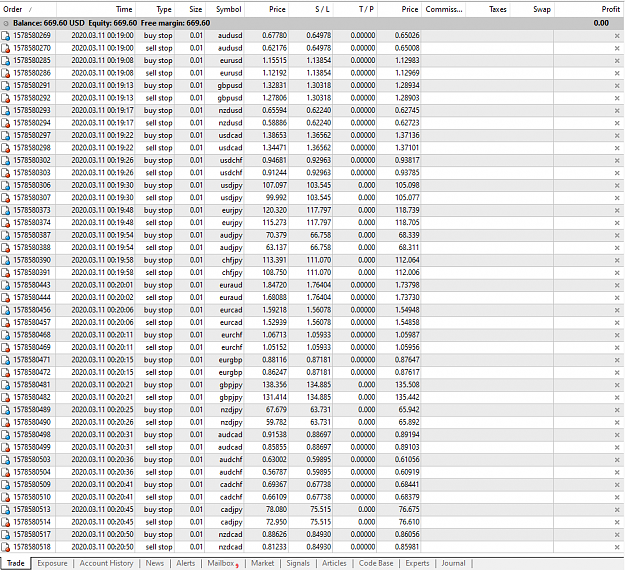Delete the gbpusd buy stop order 1578580291
This screenshot has height=570, width=625.
click(617, 86)
